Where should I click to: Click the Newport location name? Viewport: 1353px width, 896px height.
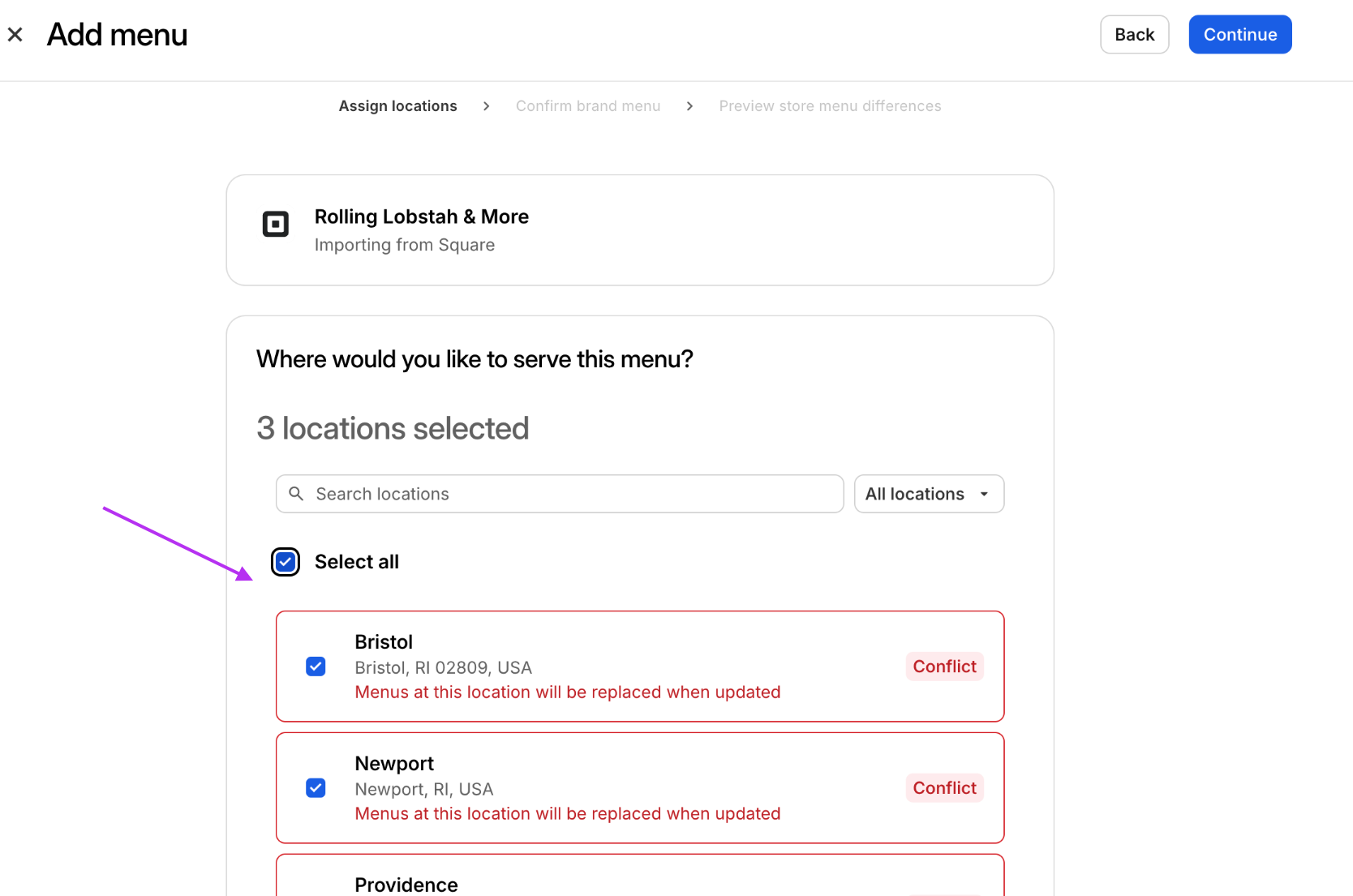tap(394, 764)
